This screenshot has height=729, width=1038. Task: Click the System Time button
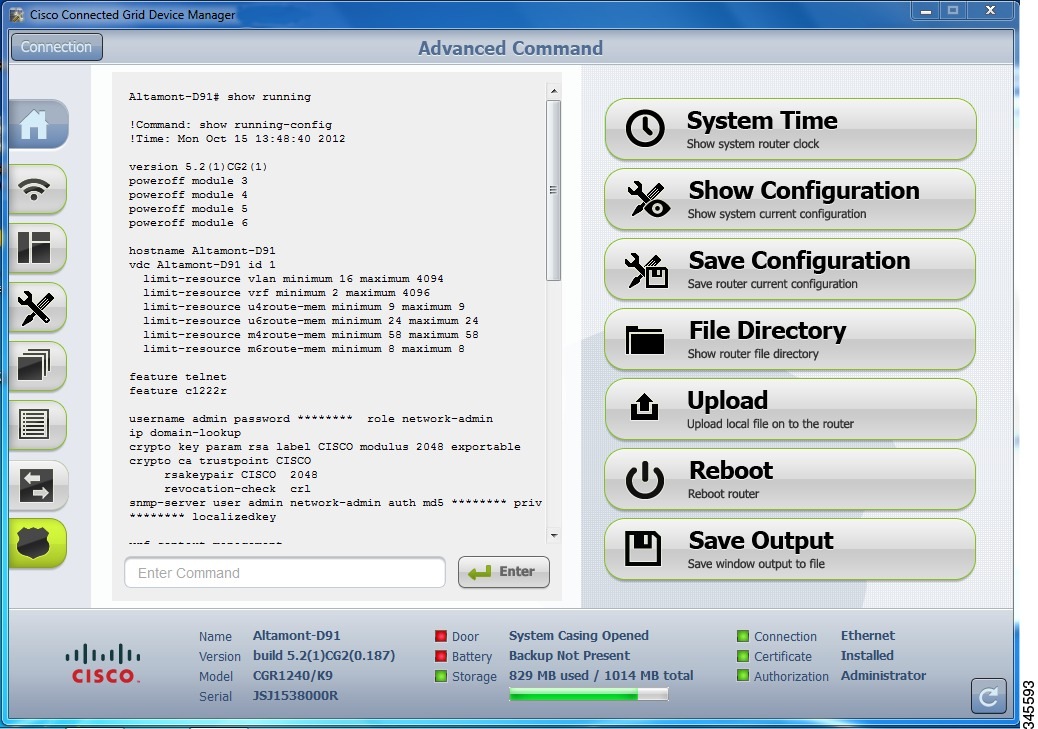[x=790, y=129]
